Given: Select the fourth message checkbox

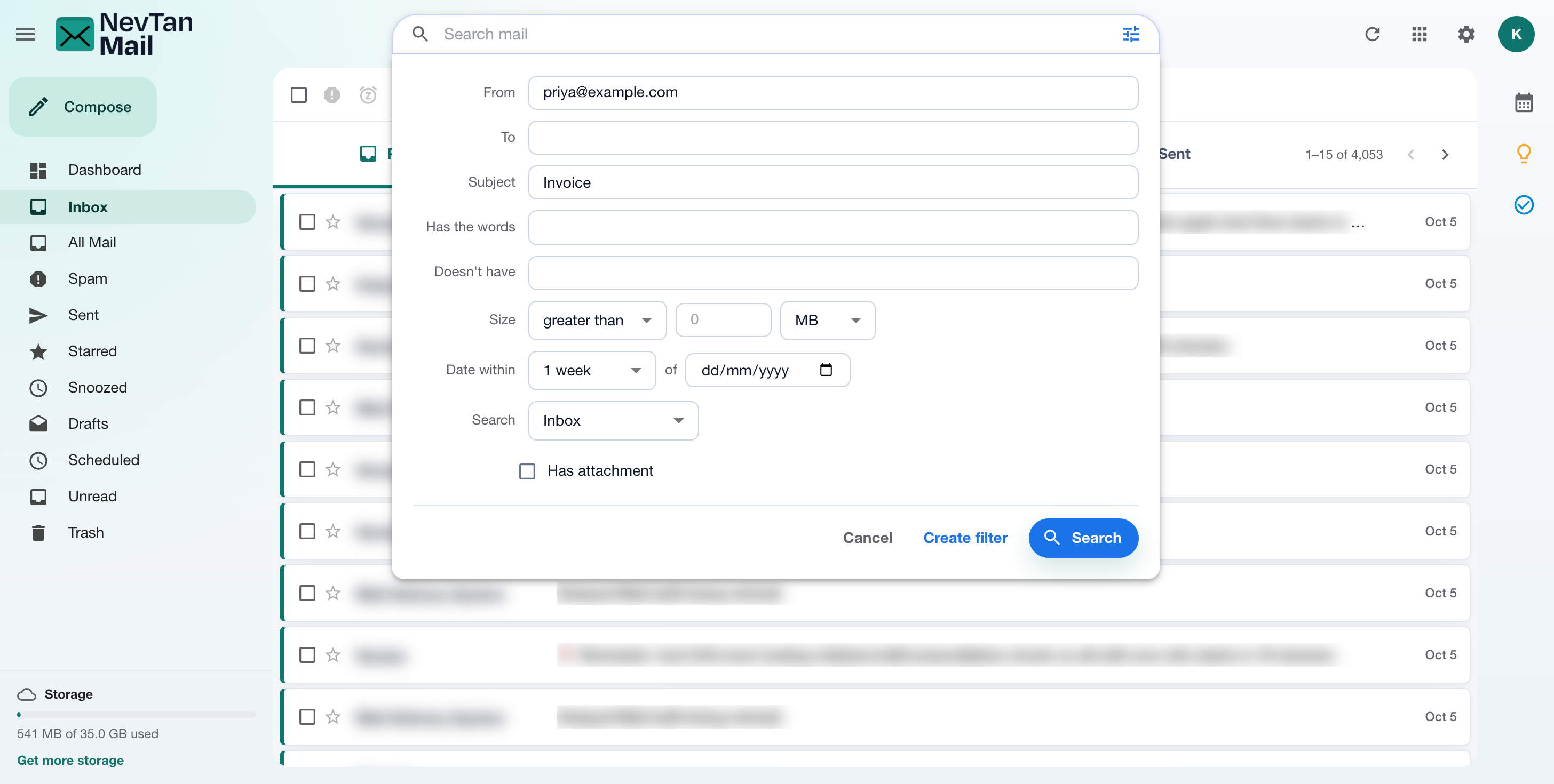Looking at the screenshot, I should [307, 407].
